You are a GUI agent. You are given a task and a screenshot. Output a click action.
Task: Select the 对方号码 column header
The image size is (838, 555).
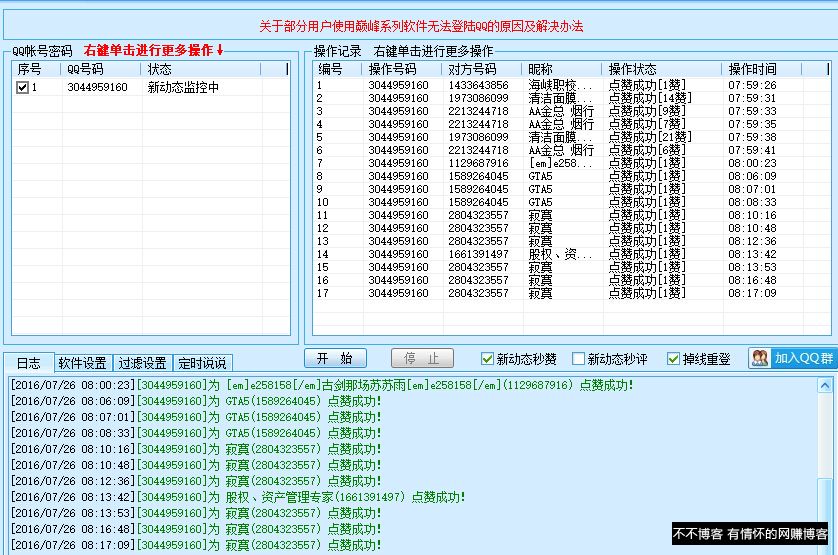pos(472,69)
